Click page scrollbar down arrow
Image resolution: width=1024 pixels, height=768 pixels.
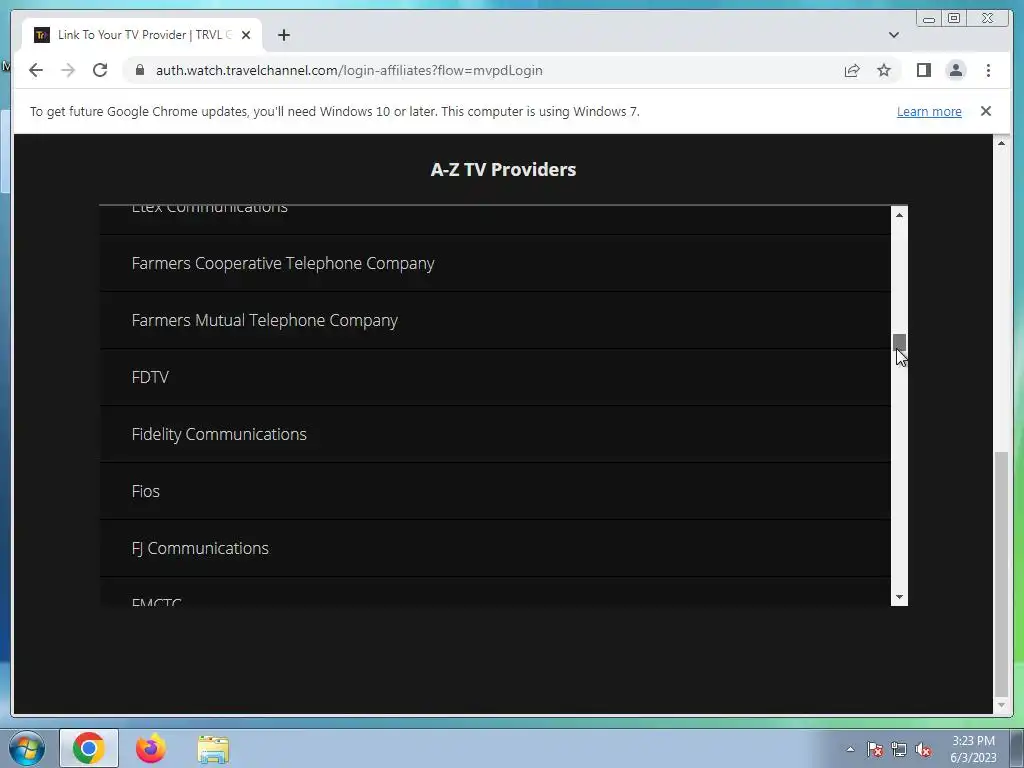[x=1000, y=706]
